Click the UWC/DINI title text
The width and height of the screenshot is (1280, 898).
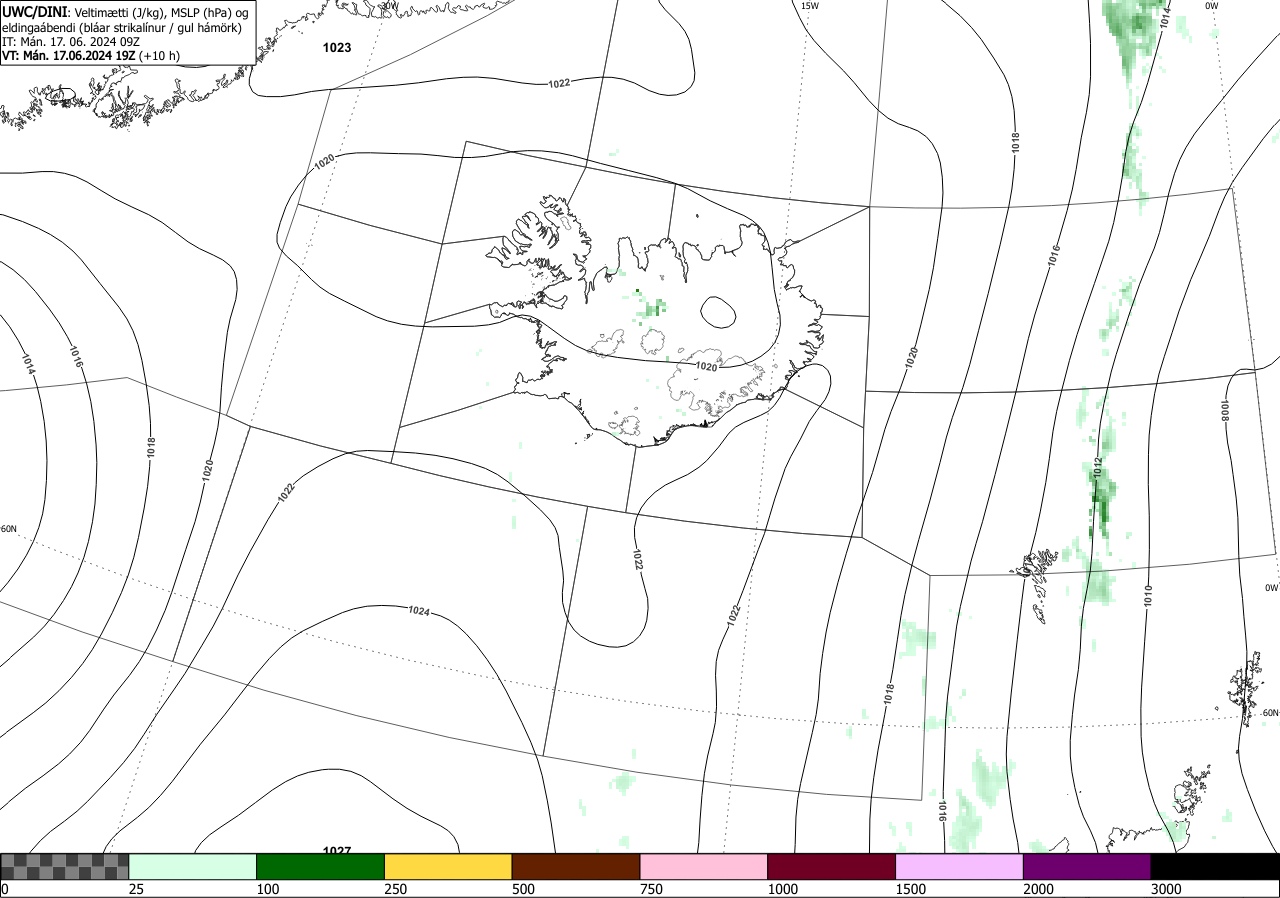point(35,12)
